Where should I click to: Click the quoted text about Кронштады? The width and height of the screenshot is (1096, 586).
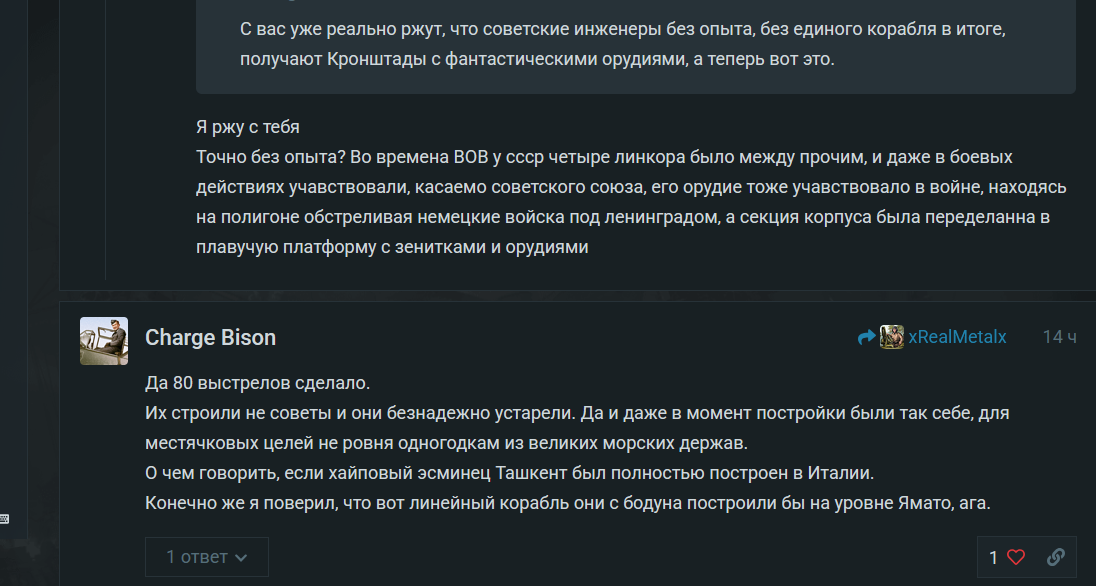pyautogui.click(x=623, y=44)
